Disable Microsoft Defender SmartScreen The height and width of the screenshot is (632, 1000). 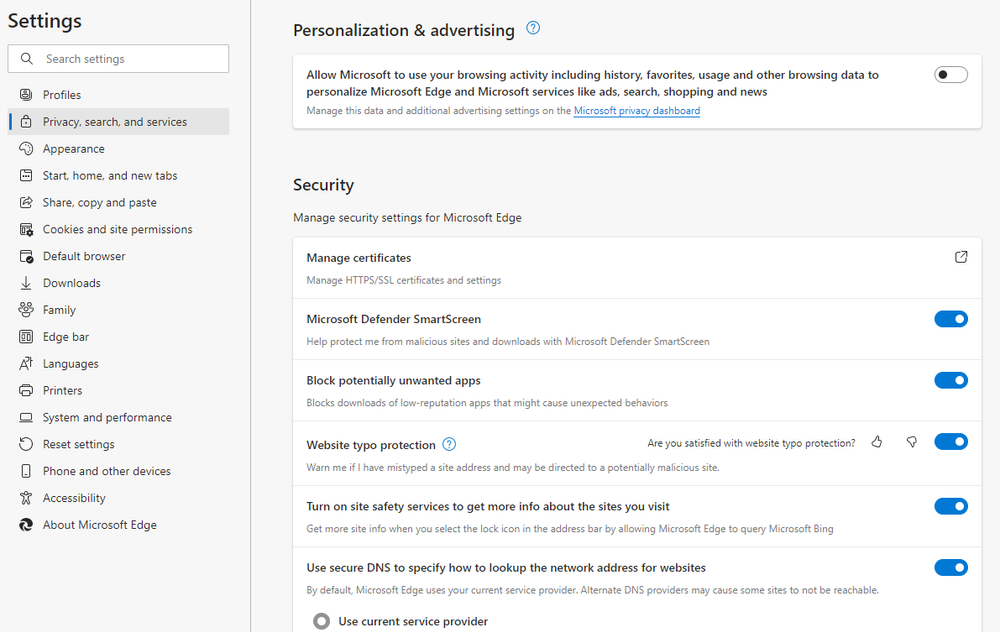click(x=951, y=319)
